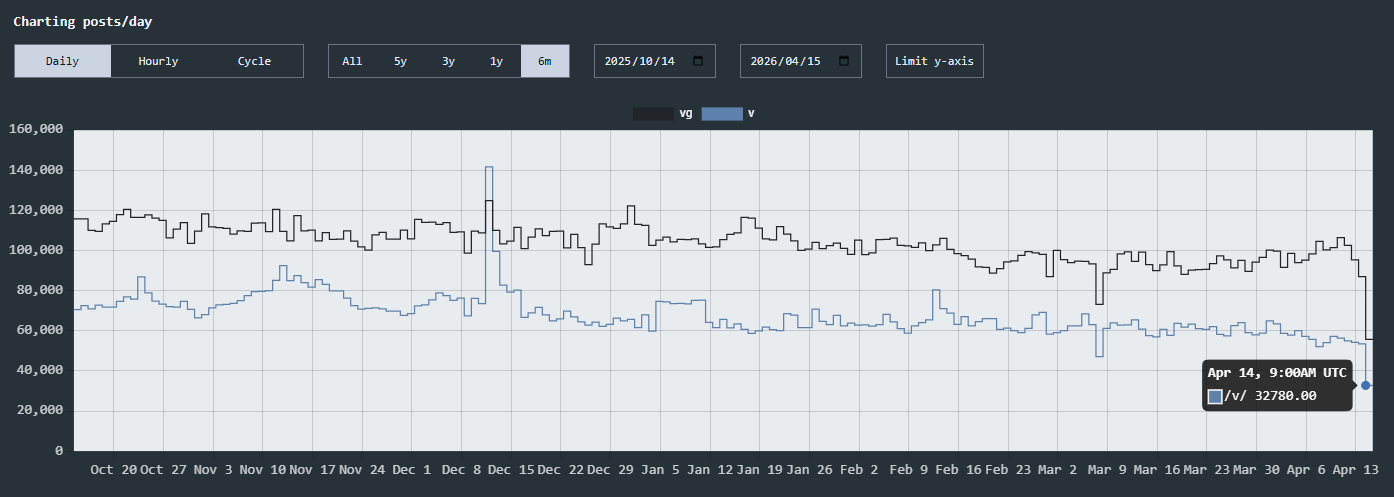Open calendar picker for start date 2025/10/14

(698, 61)
